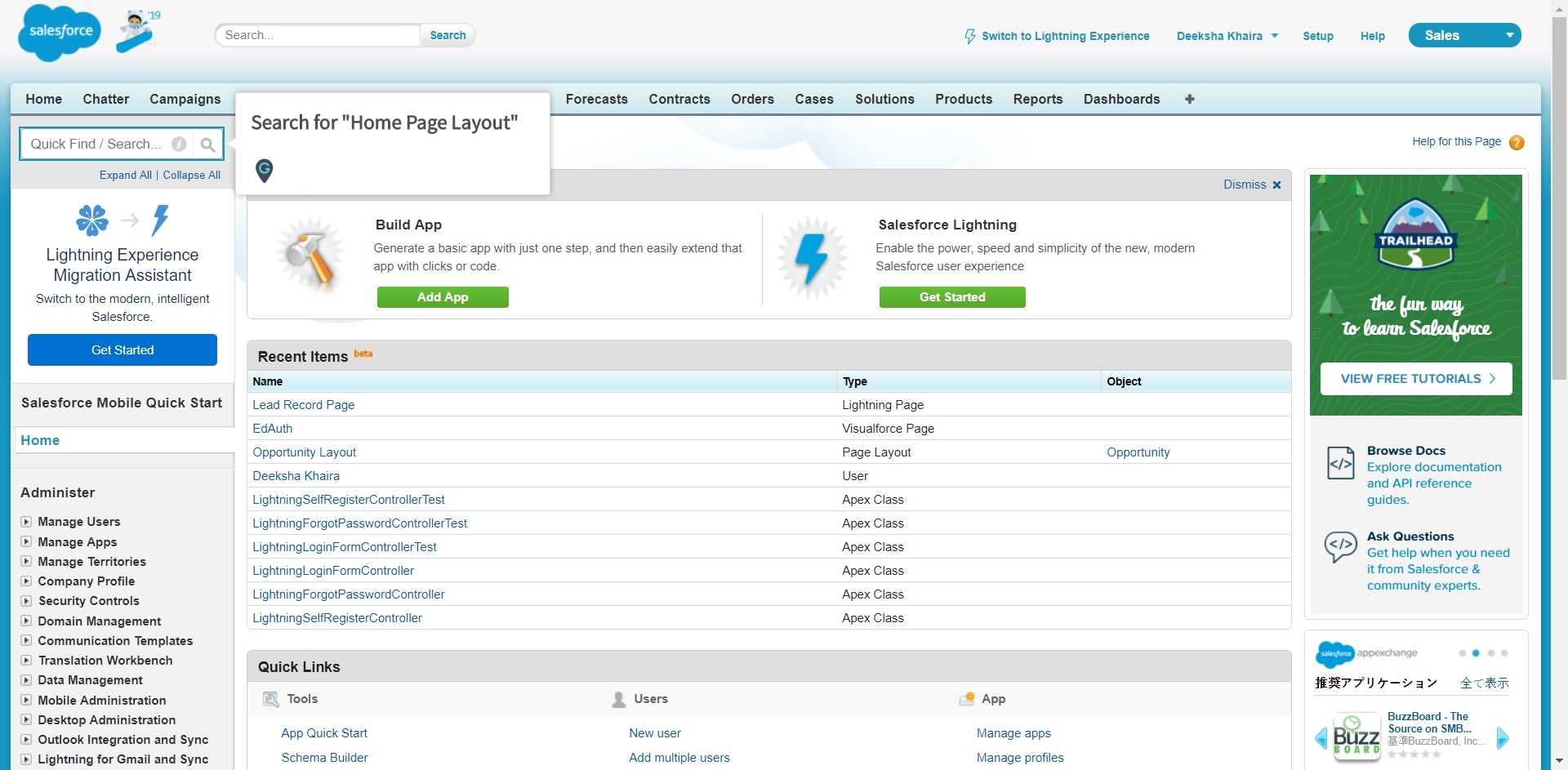Click Switch to Lightning Experience link
The image size is (1568, 770).
(1066, 36)
